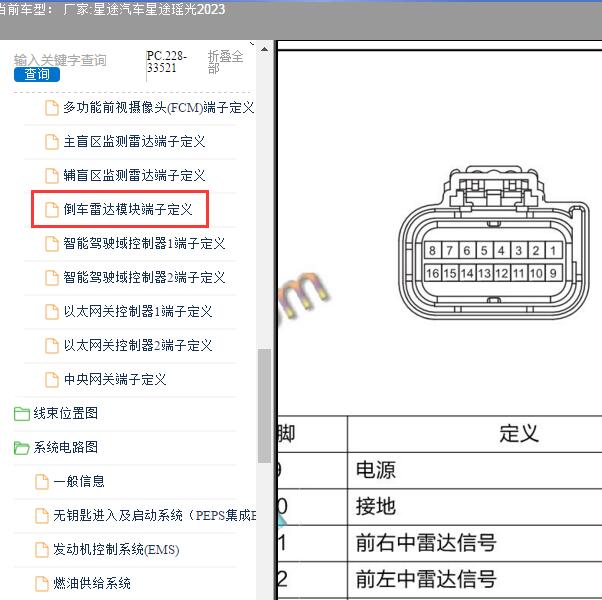This screenshot has height=600, width=602.
Task: Select 倒车雷达模块端子定义 entry
Action: tap(128, 209)
